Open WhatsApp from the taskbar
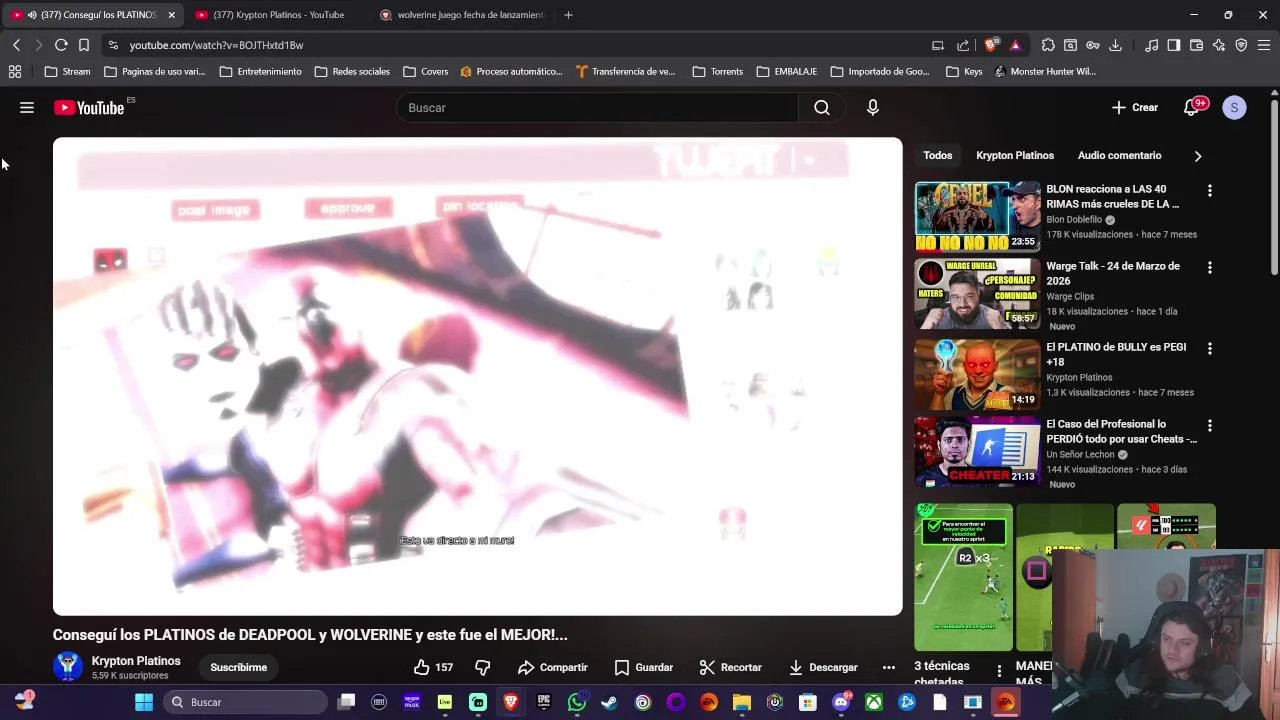Screen dimensions: 1280x720 (x=577, y=702)
